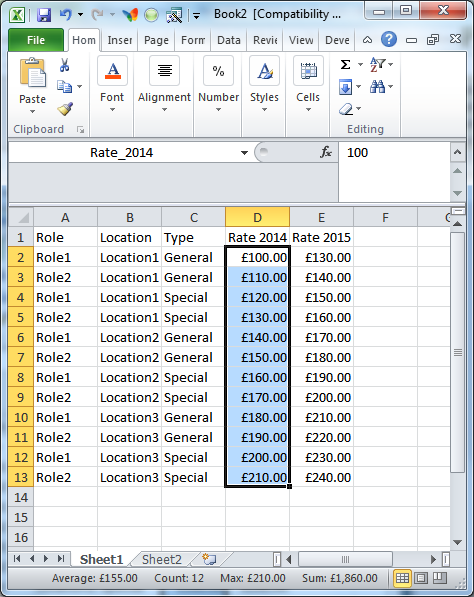Click the Select All corner triangle
The height and width of the screenshot is (597, 474).
coord(21,217)
